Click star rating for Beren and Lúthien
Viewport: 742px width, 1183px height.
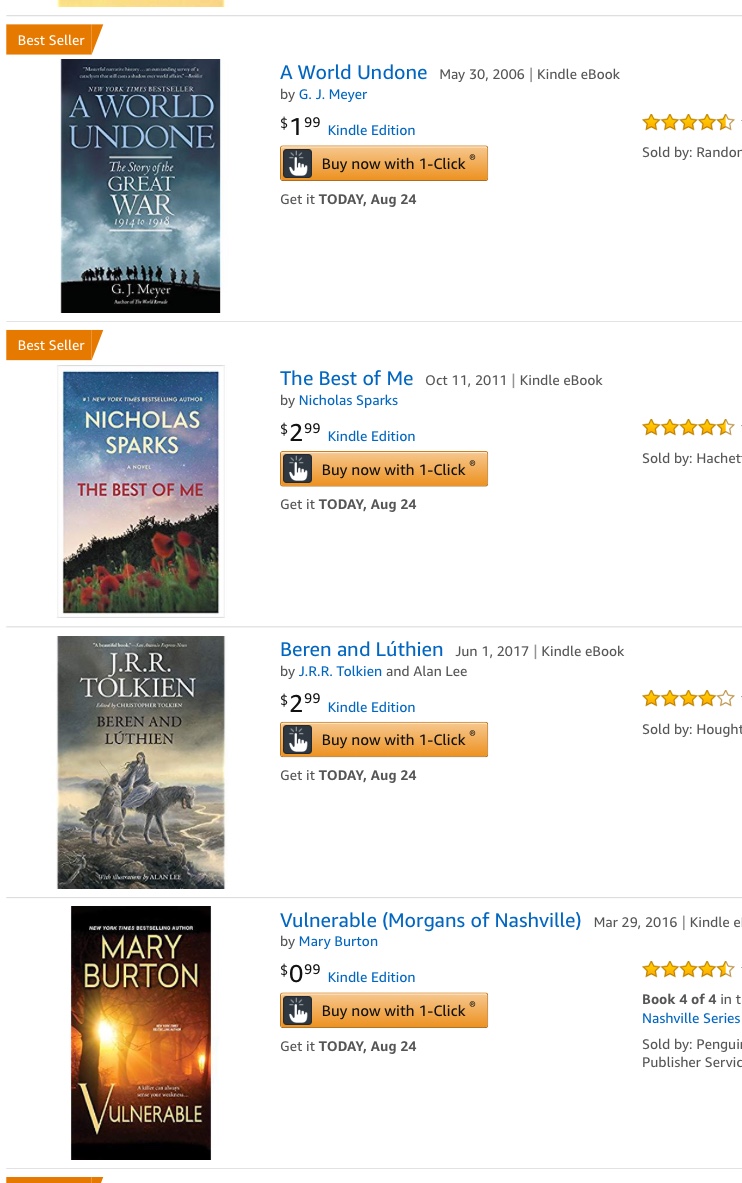point(688,699)
